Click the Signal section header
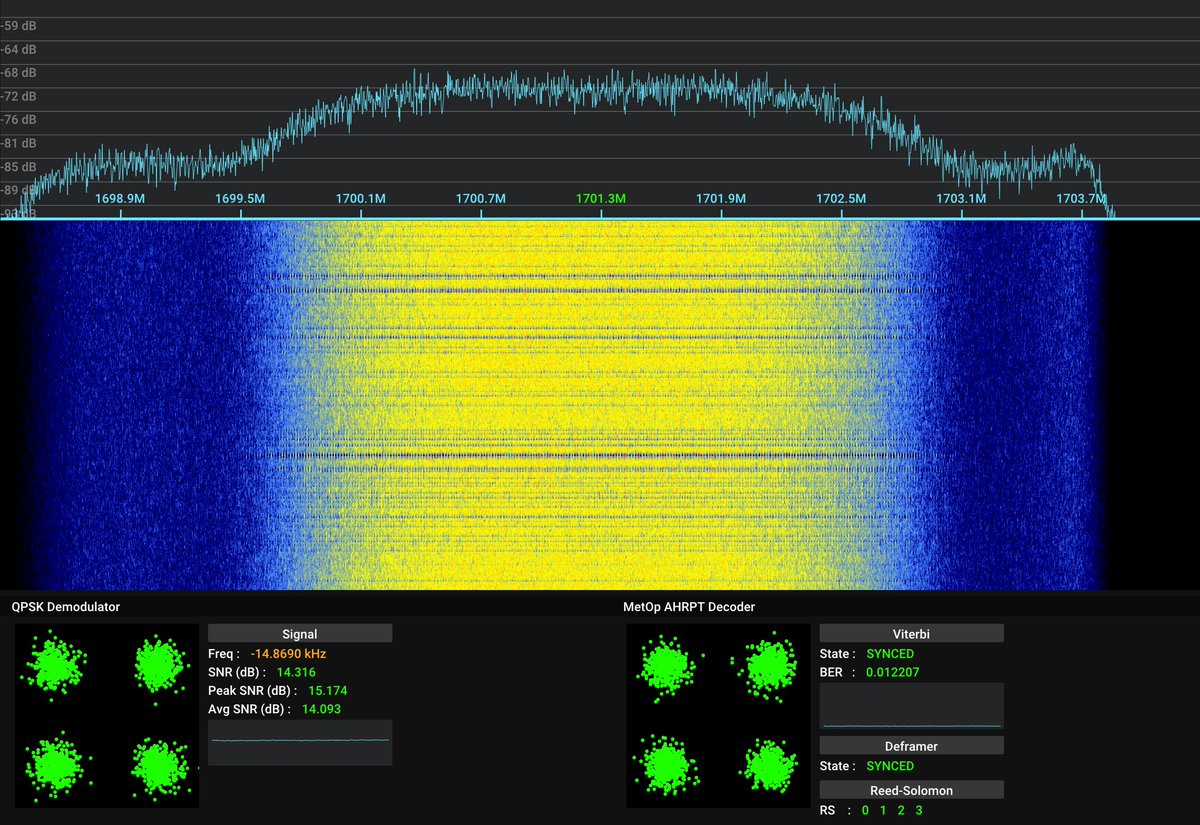Viewport: 1200px width, 825px height. [x=300, y=633]
